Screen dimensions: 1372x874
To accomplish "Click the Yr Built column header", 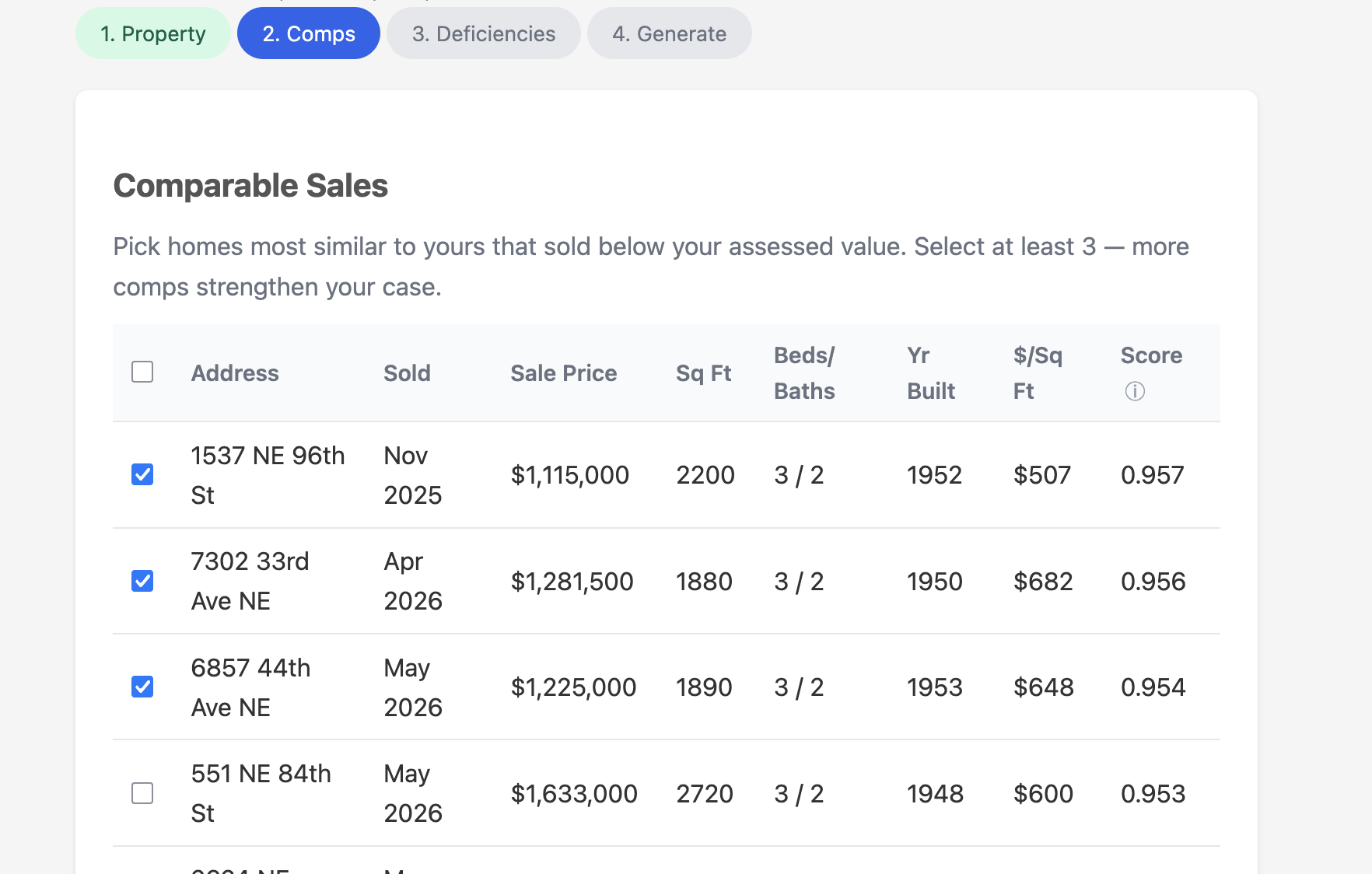I will [x=931, y=373].
